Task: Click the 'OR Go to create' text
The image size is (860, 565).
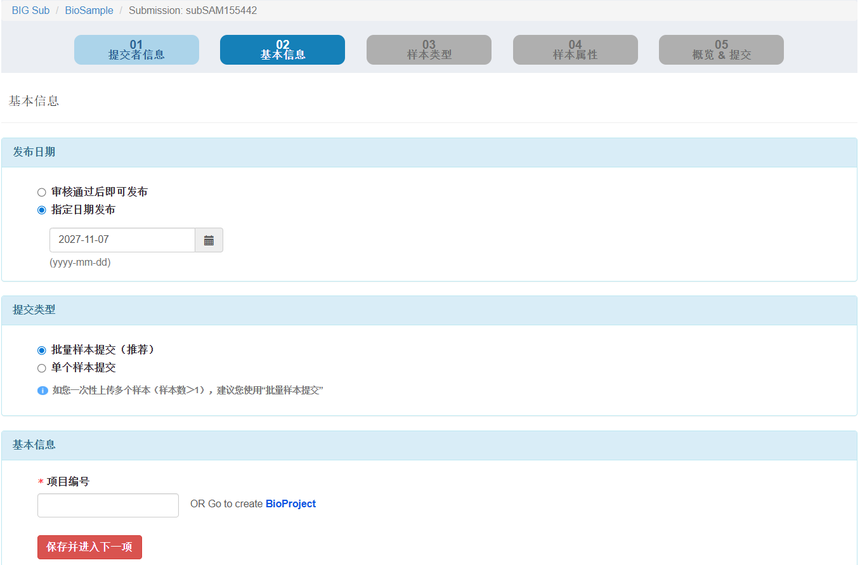Action: (x=227, y=504)
